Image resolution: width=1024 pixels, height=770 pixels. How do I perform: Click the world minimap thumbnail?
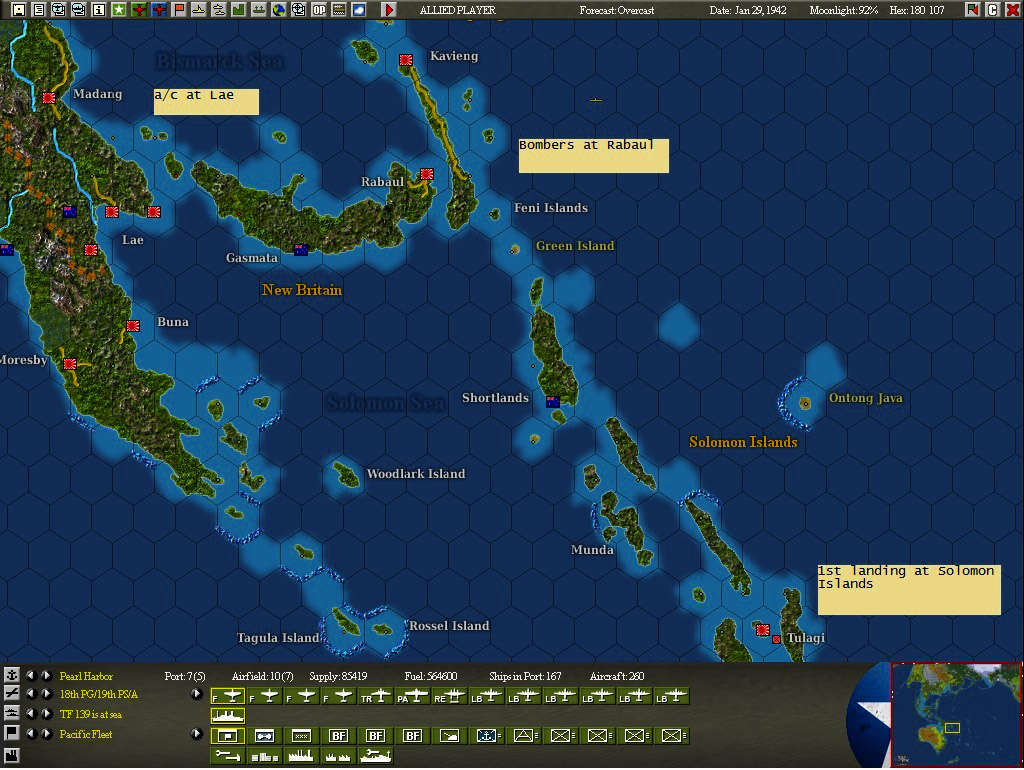coord(955,714)
